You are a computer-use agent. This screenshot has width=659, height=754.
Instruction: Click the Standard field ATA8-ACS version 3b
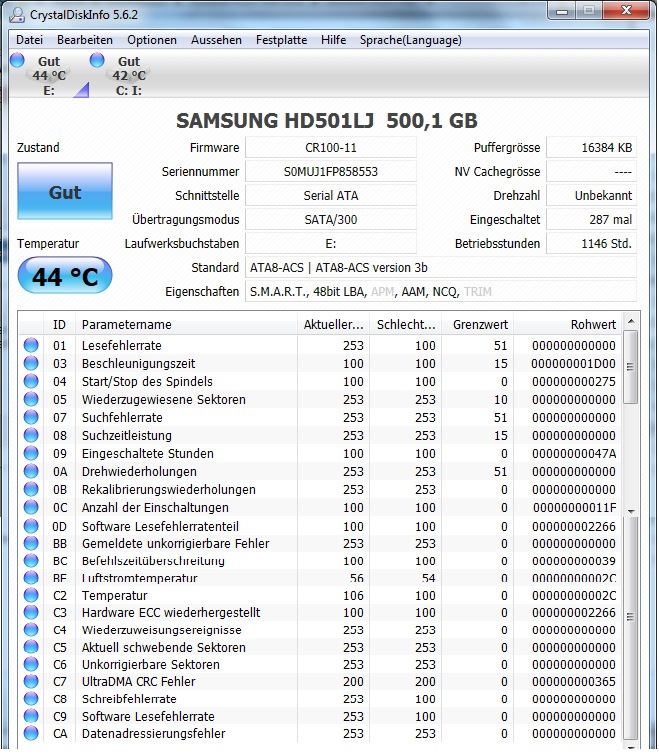coord(441,268)
